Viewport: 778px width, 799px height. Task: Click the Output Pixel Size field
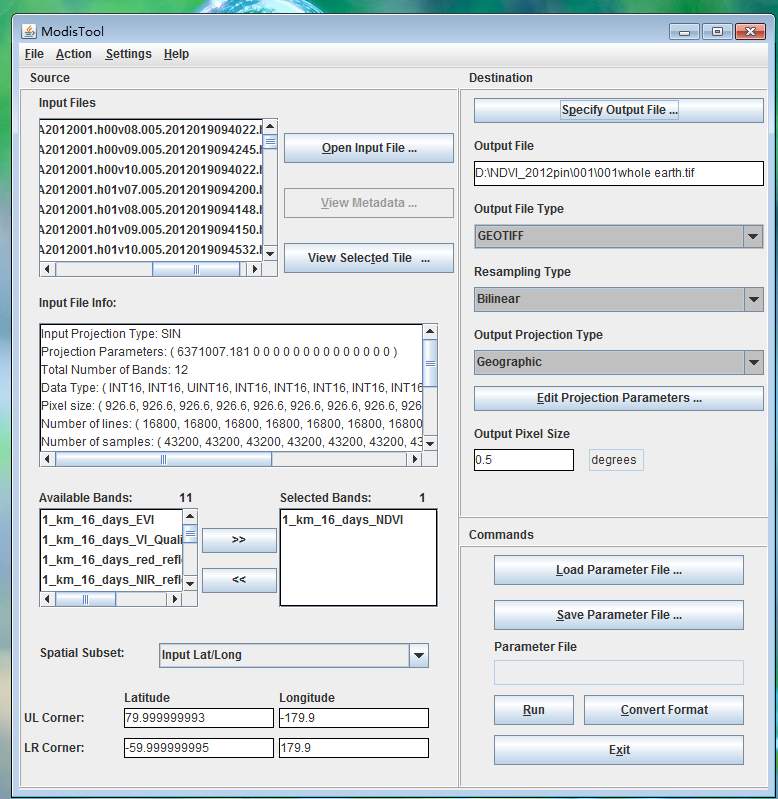click(524, 460)
